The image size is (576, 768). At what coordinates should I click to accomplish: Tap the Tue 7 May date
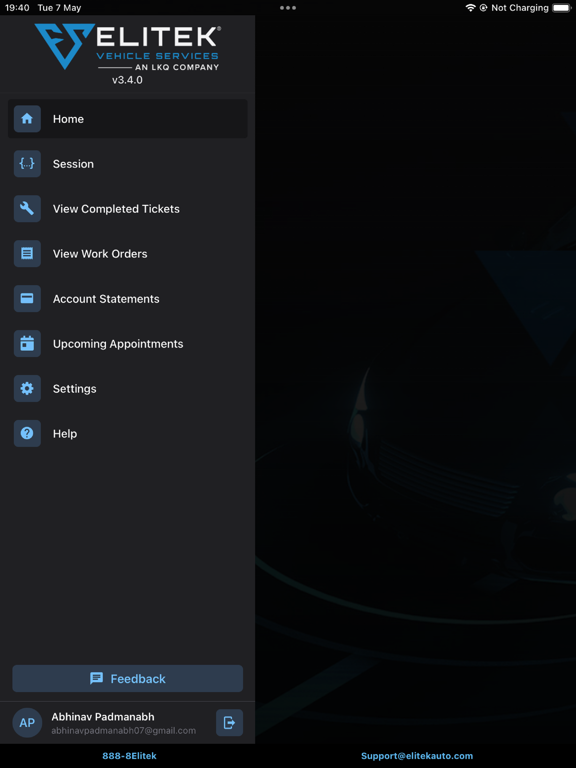point(59,8)
